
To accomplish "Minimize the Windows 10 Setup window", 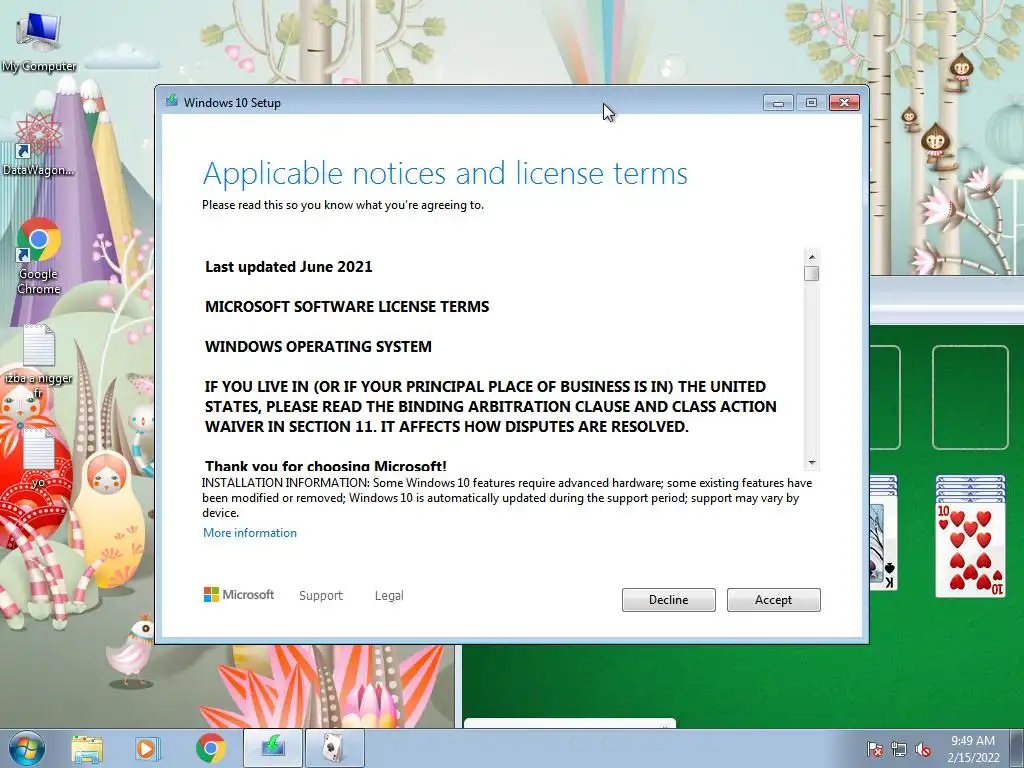I will (x=778, y=103).
